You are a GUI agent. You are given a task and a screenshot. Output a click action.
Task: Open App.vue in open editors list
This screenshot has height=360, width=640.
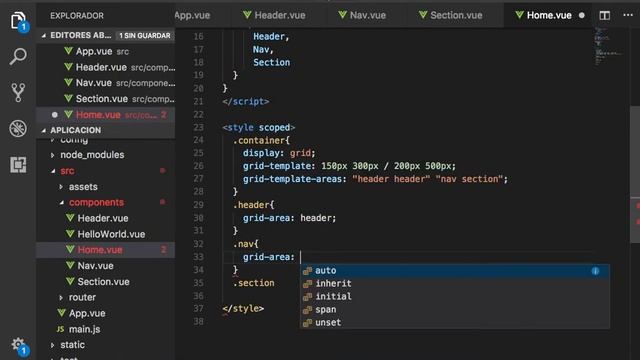pos(106,51)
